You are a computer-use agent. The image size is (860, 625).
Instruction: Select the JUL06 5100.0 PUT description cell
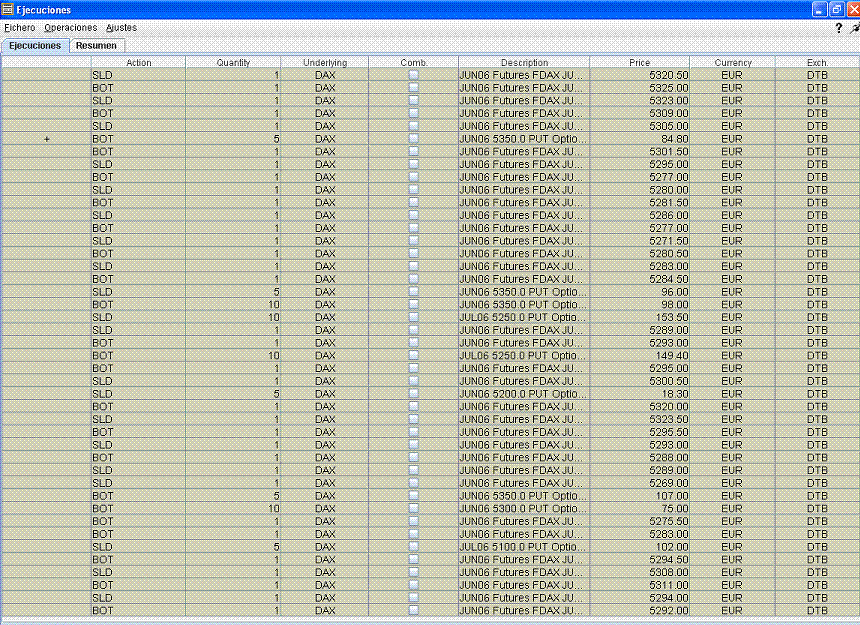[x=523, y=547]
